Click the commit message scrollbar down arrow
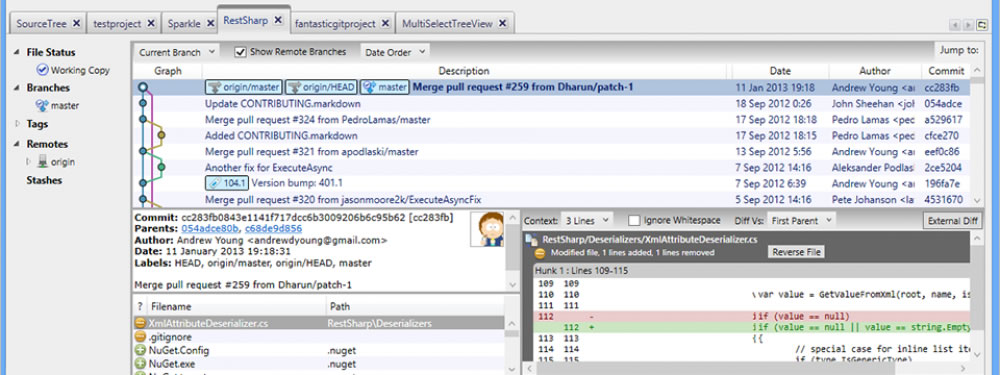Image resolution: width=1000 pixels, height=375 pixels. click(513, 284)
